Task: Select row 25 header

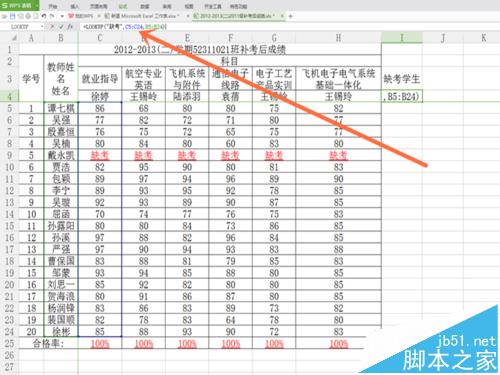Action: pos(10,343)
